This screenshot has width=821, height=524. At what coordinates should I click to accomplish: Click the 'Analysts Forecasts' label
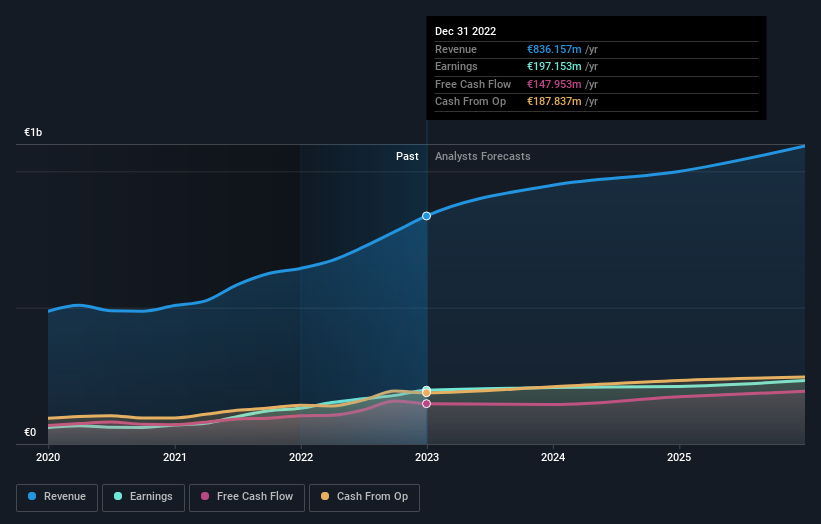482,156
